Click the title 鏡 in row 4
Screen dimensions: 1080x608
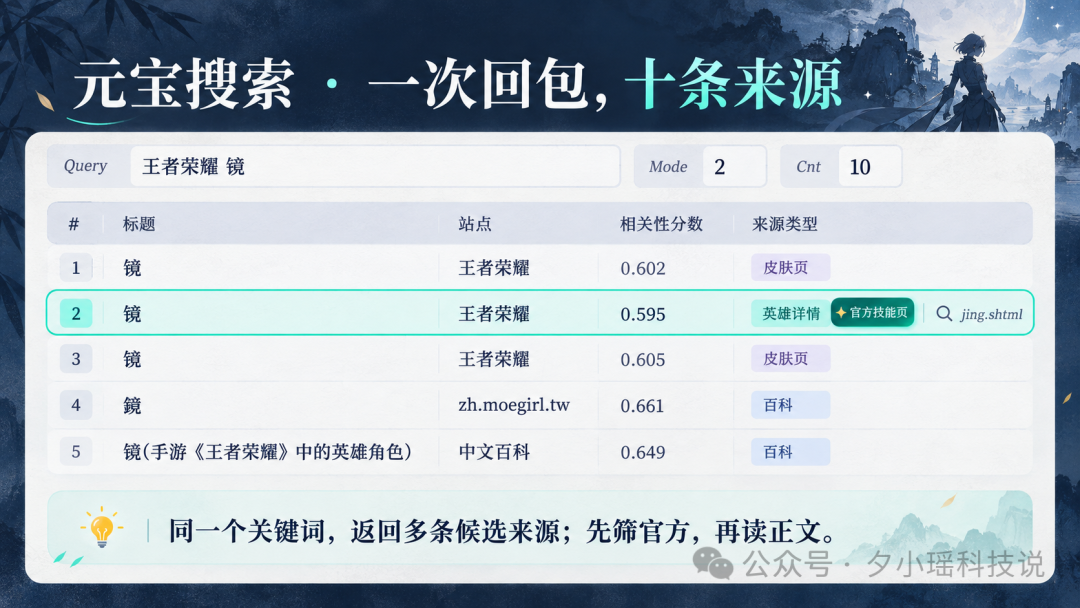(132, 406)
